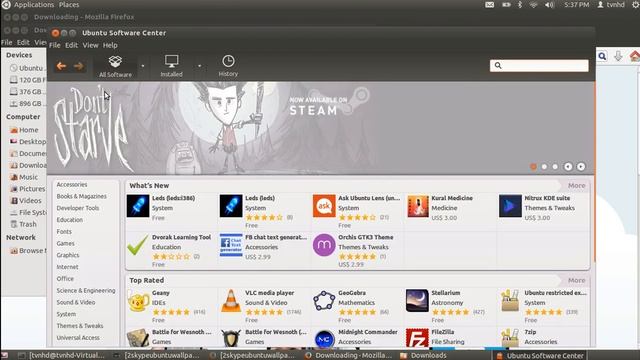The image size is (640, 360).
Task: Browse the Universal Access category
Action: [x=78, y=338]
